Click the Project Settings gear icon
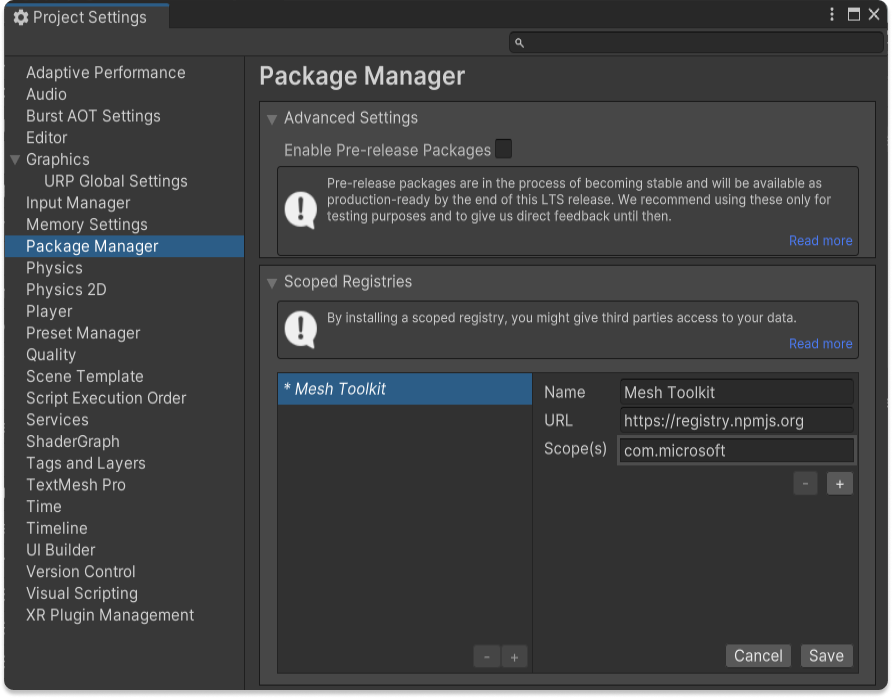 pyautogui.click(x=20, y=18)
